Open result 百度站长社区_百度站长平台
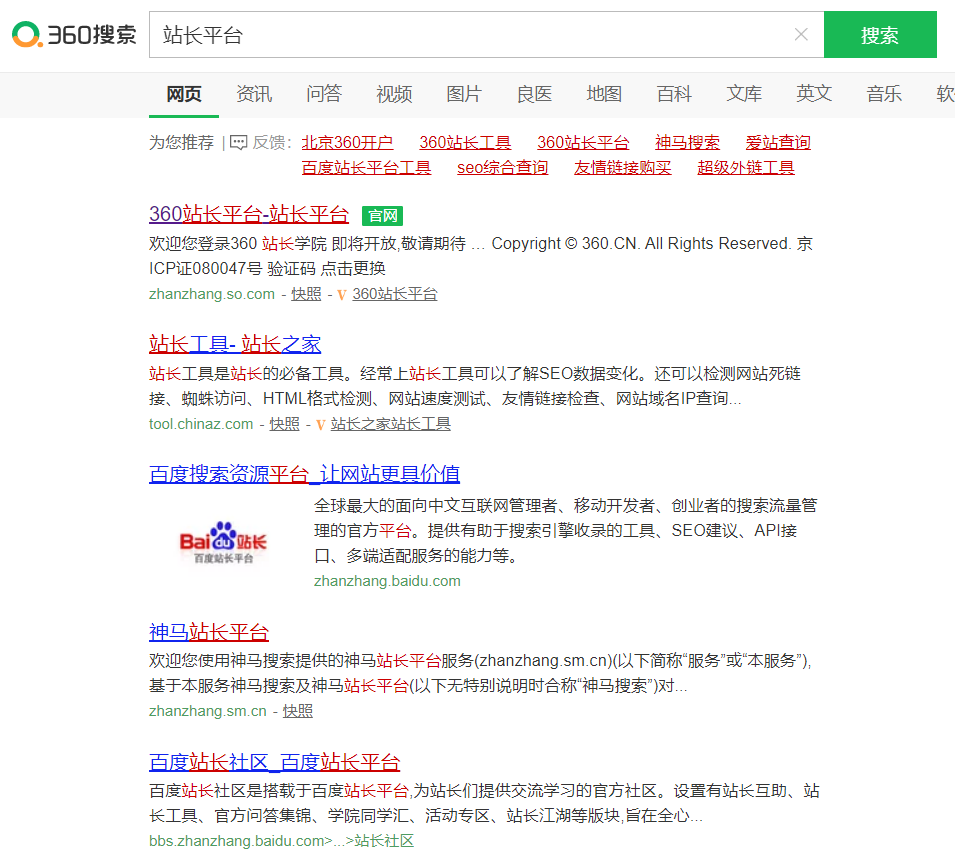This screenshot has width=955, height=866. pos(275,762)
